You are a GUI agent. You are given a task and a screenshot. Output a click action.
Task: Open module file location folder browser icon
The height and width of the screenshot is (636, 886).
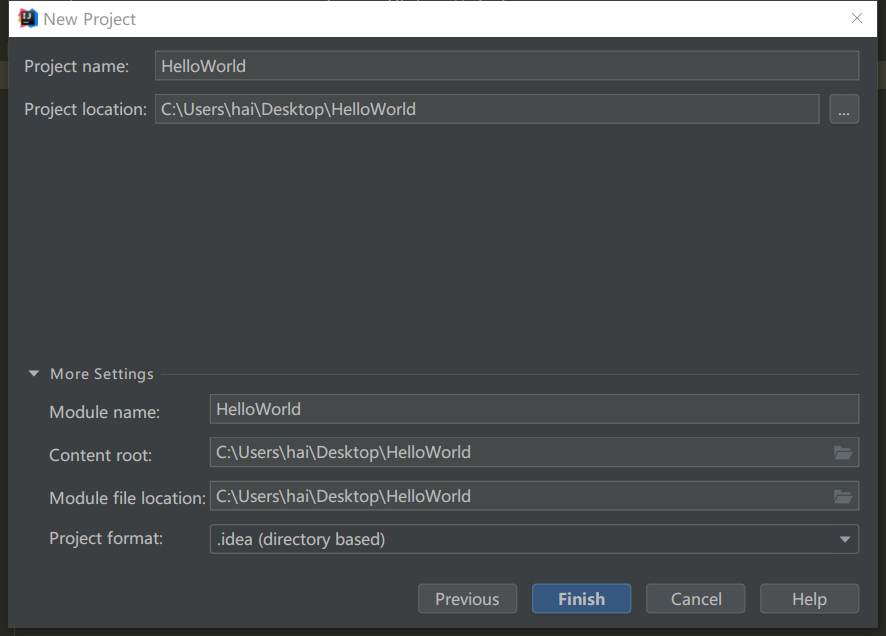tap(843, 497)
